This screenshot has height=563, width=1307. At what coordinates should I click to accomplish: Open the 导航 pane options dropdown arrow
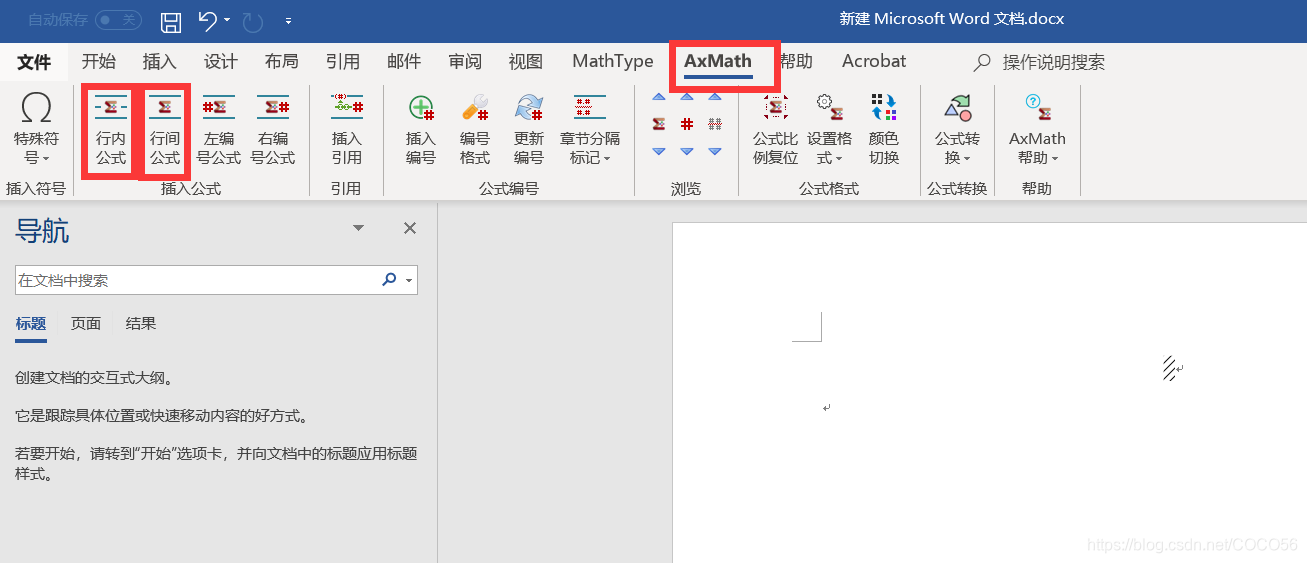358,228
